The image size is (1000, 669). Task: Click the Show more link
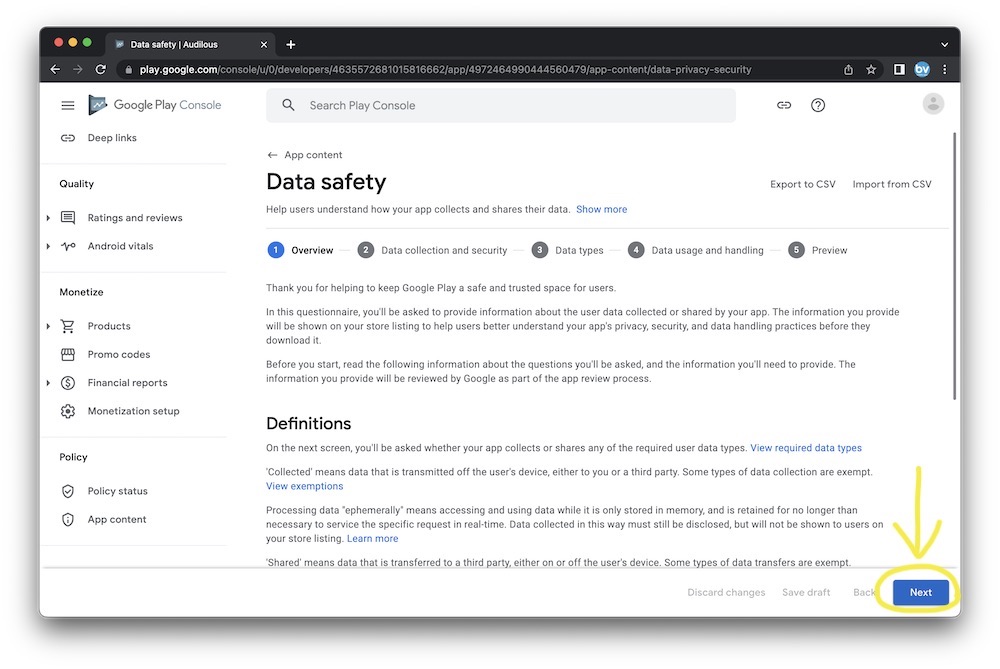[x=601, y=209]
